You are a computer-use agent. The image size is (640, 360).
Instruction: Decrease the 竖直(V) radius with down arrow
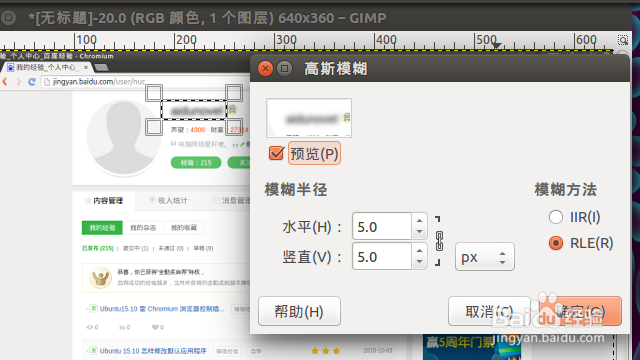(x=419, y=262)
